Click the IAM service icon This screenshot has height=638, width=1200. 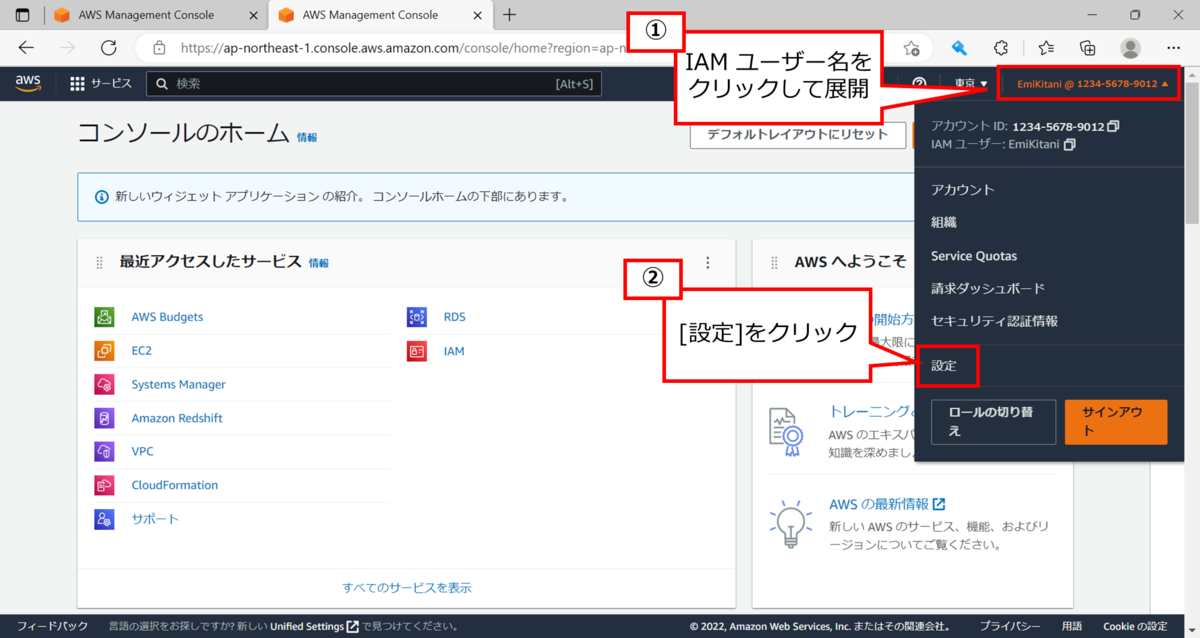[417, 351]
